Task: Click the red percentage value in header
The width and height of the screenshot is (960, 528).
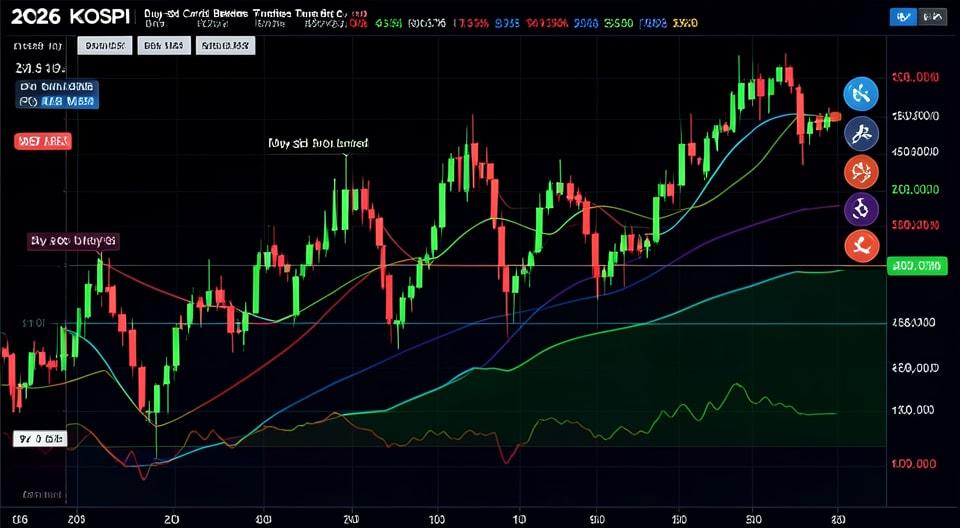Action: point(471,23)
